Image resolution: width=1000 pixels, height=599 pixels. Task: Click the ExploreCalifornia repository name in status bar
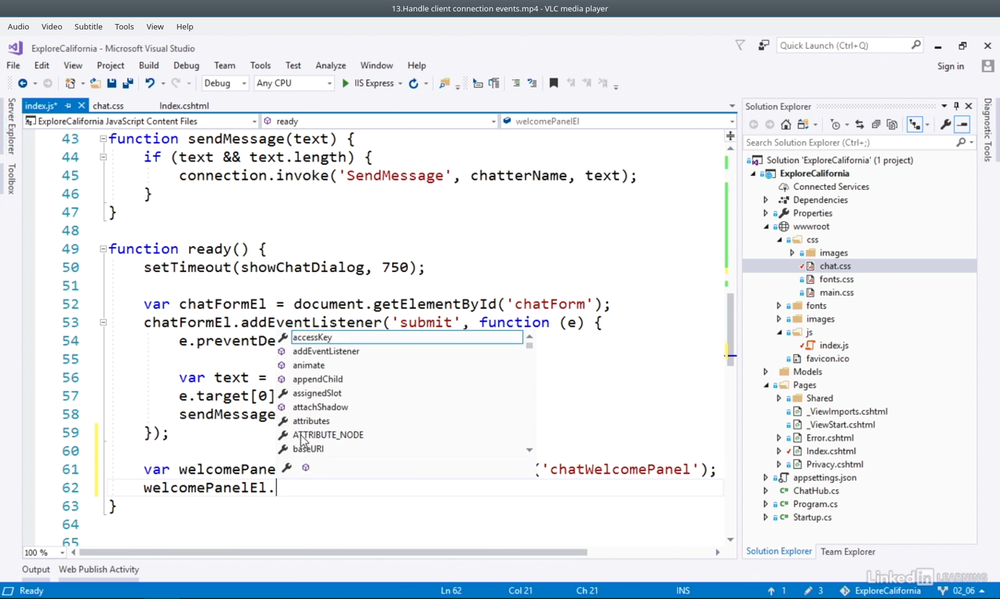click(x=887, y=591)
